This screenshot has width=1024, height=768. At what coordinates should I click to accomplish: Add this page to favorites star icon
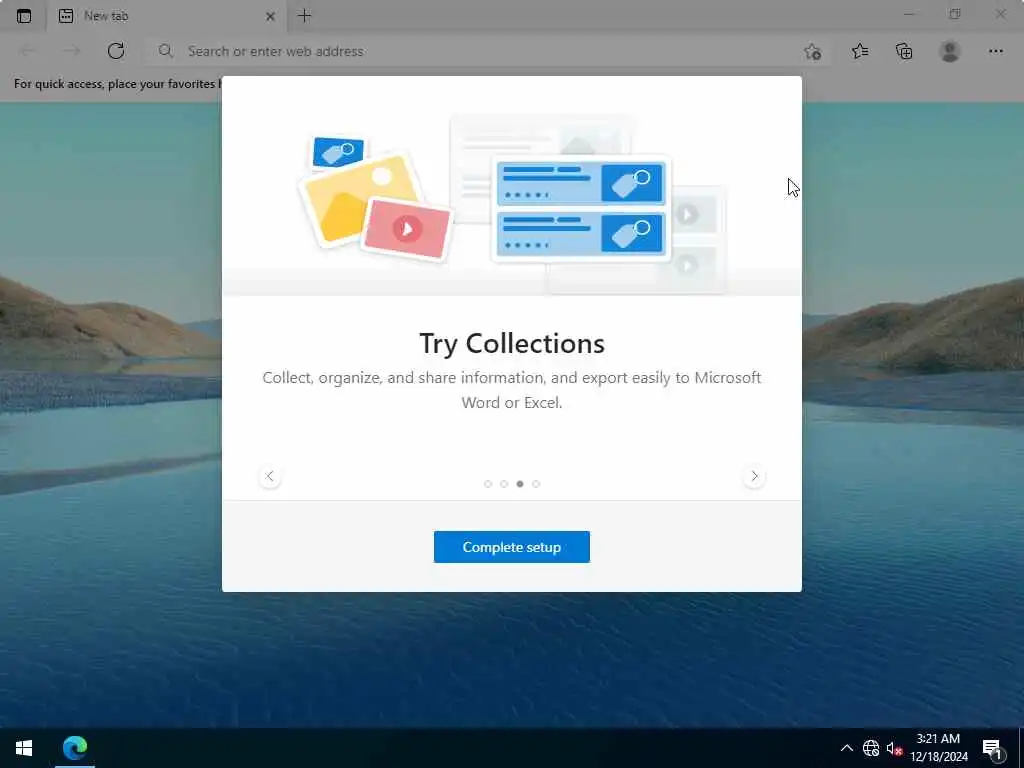pos(812,52)
